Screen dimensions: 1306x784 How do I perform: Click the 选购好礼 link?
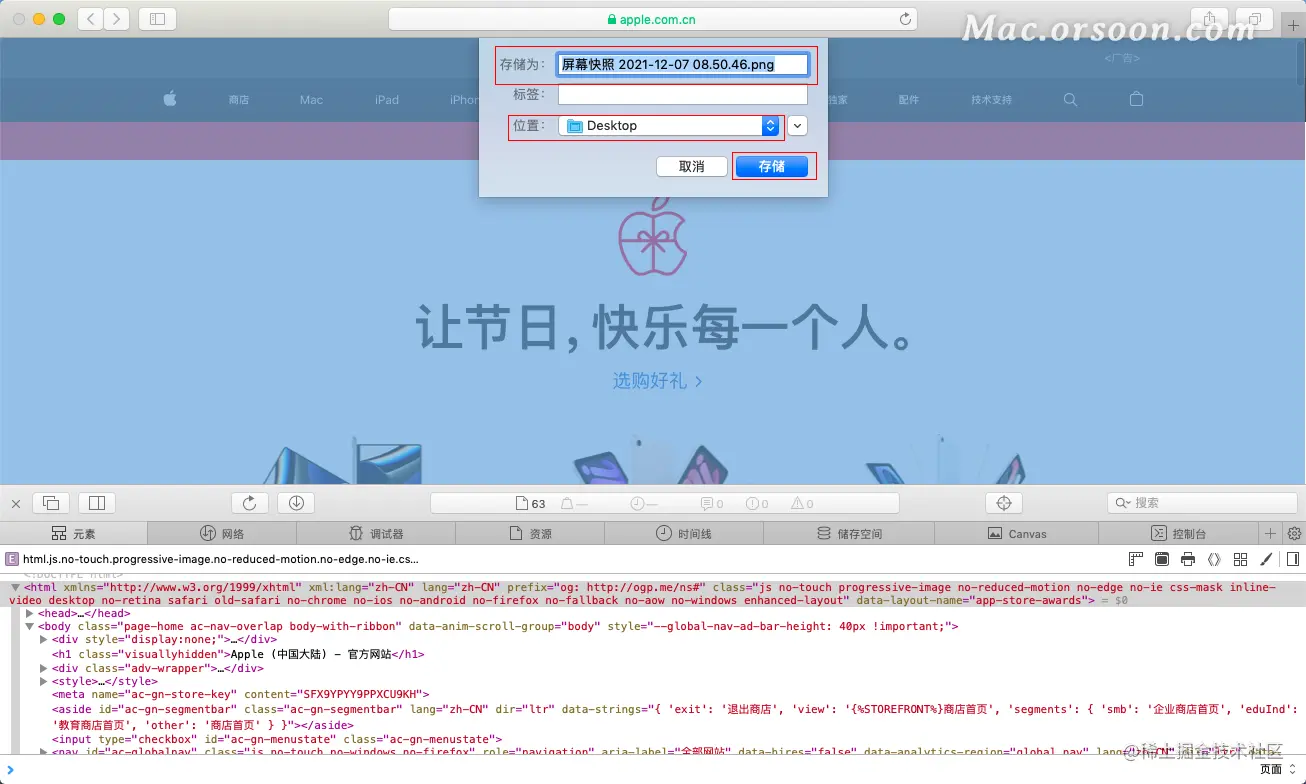point(657,381)
